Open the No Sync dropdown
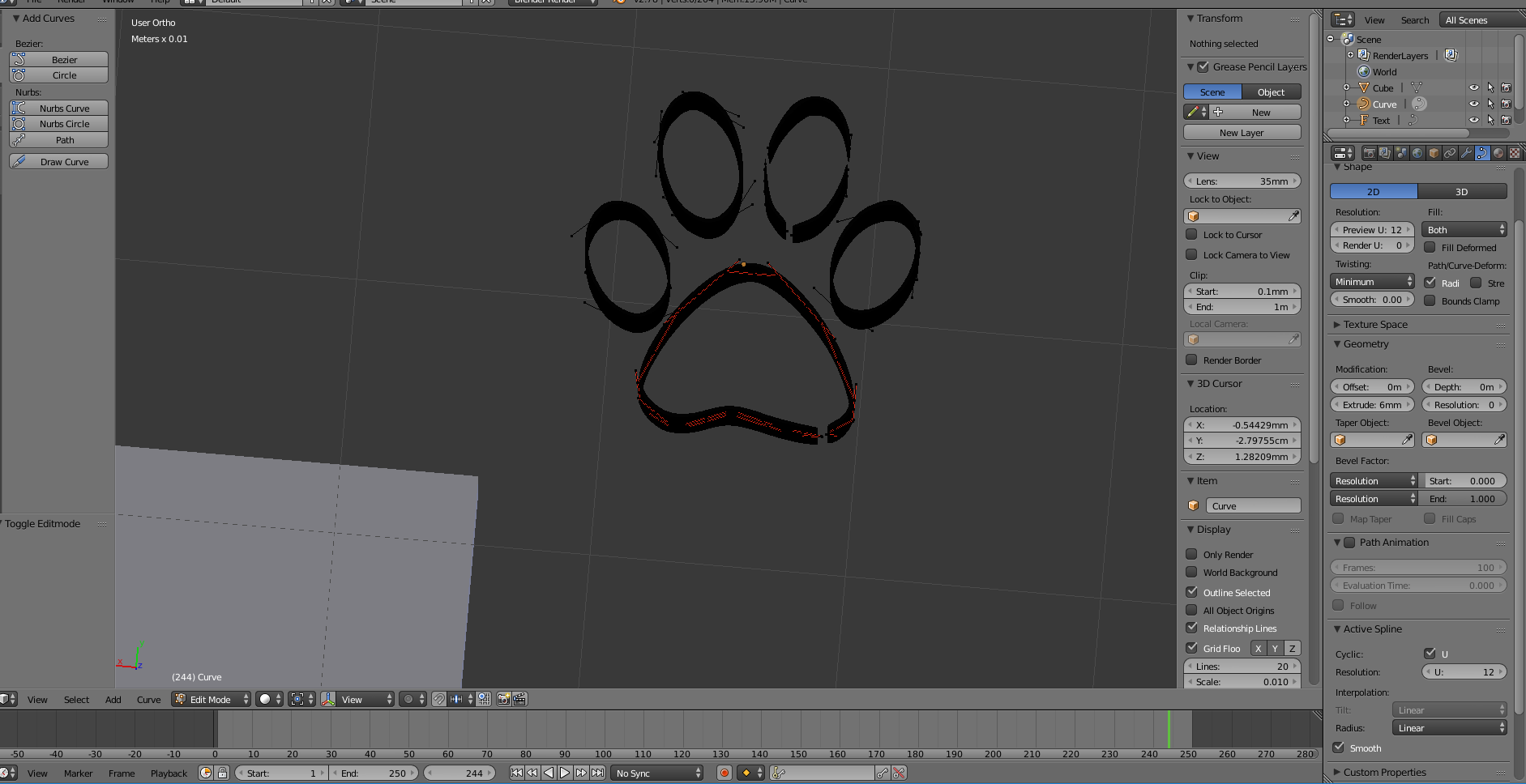The width and height of the screenshot is (1526, 784). point(657,773)
